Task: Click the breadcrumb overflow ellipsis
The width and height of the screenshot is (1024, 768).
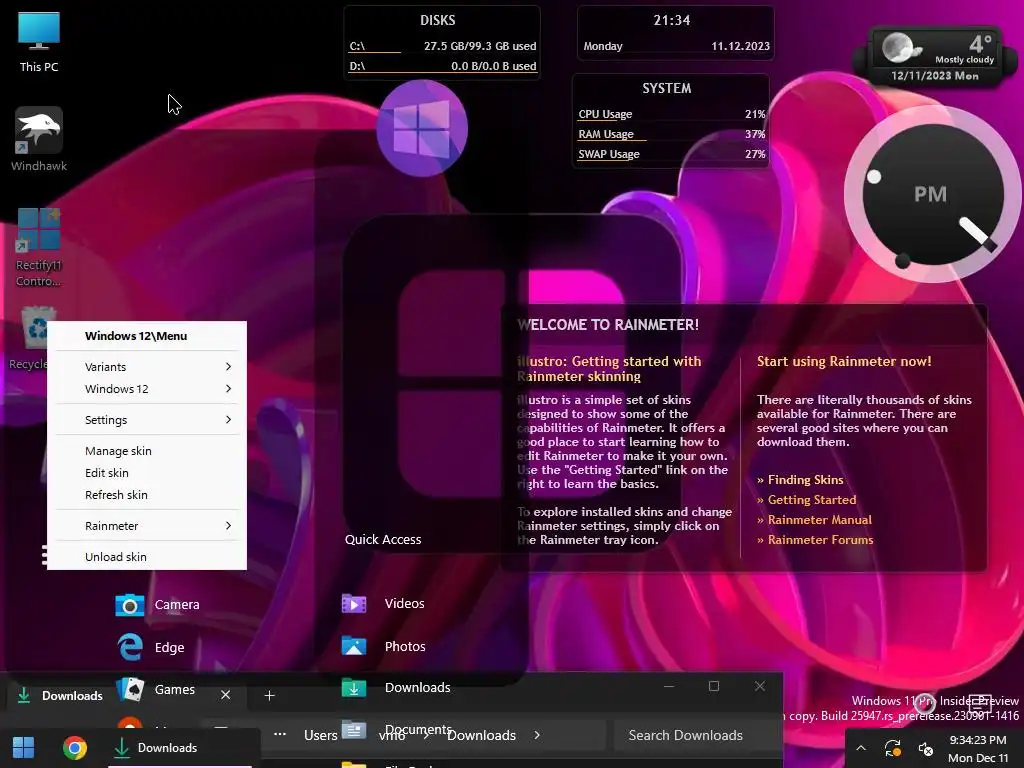Action: click(x=280, y=734)
